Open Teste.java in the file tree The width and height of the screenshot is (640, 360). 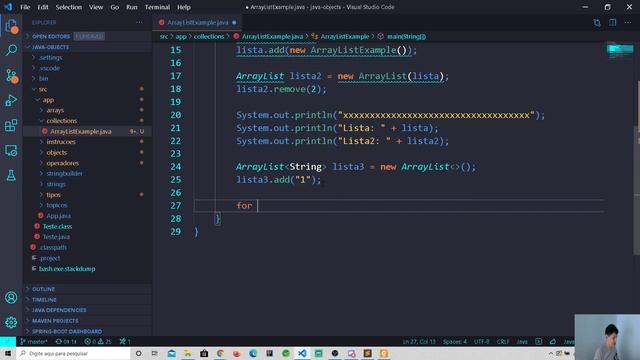click(88, 237)
